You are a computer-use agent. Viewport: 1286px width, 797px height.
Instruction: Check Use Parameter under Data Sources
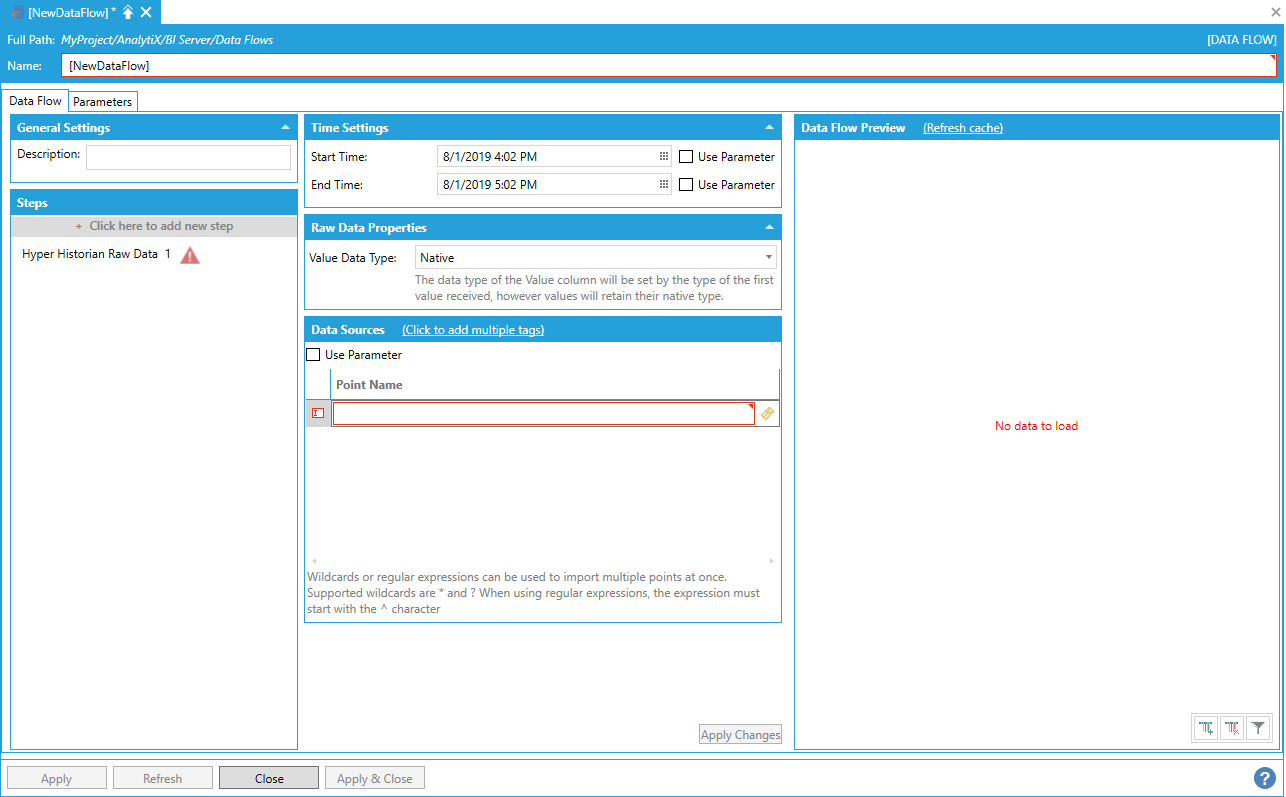click(x=313, y=355)
